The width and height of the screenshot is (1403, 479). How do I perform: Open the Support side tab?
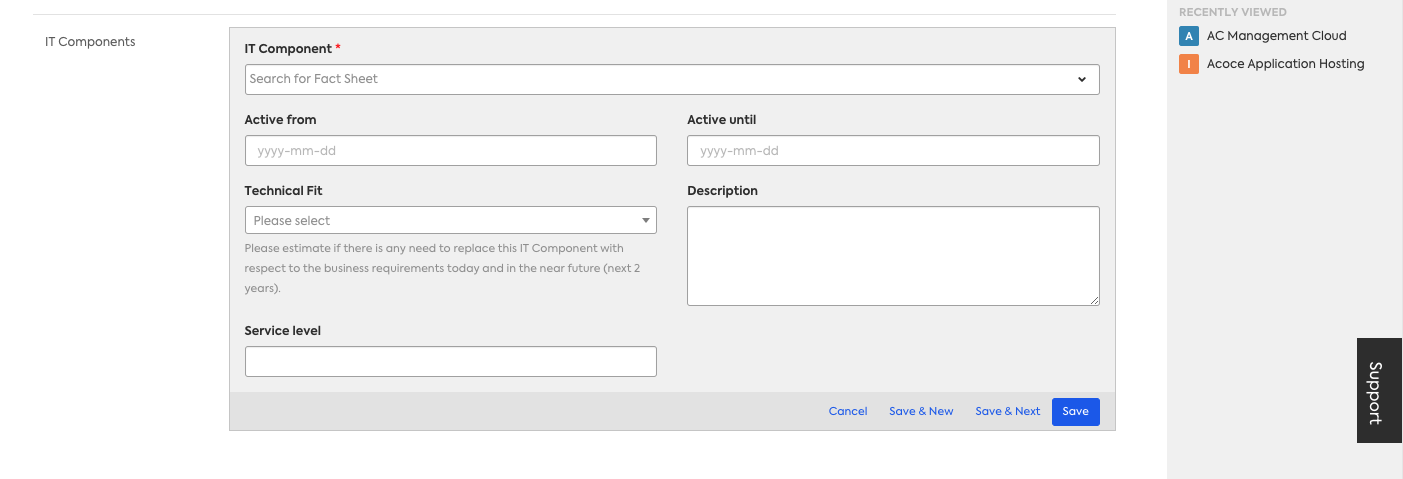click(x=1379, y=391)
